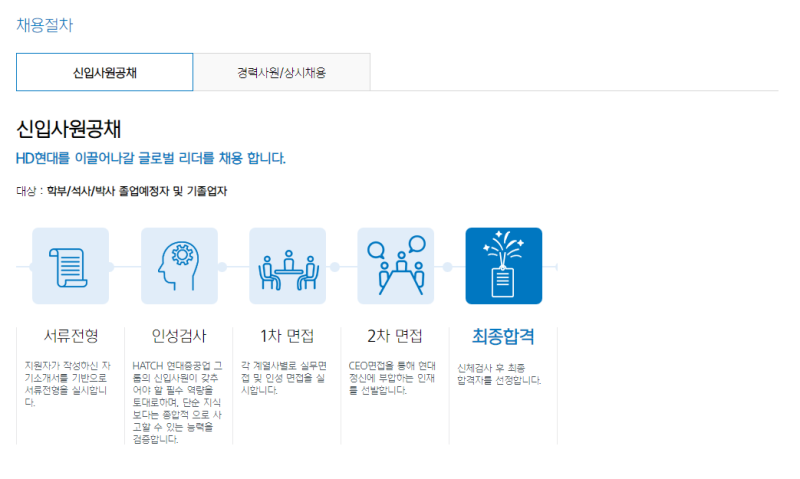800x479 pixels.
Task: Click the 신체검사 description under 최종합격
Action: pos(499,373)
